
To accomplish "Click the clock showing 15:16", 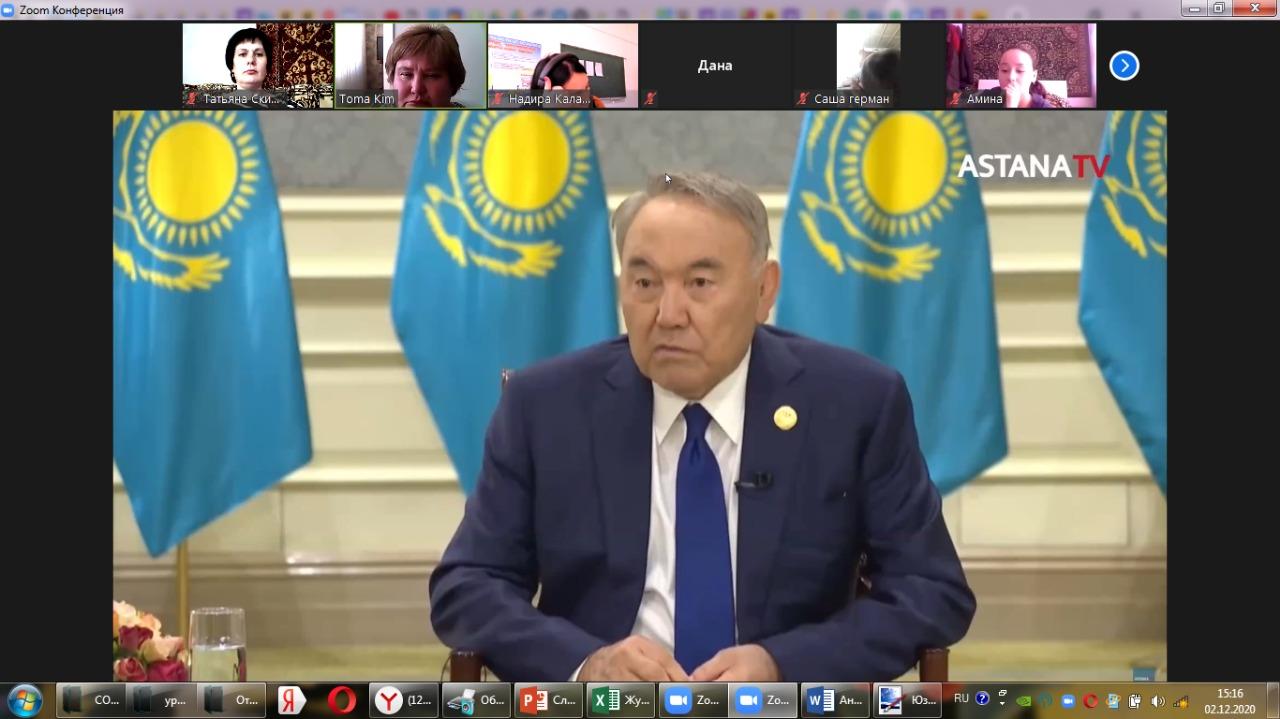I will (1229, 700).
